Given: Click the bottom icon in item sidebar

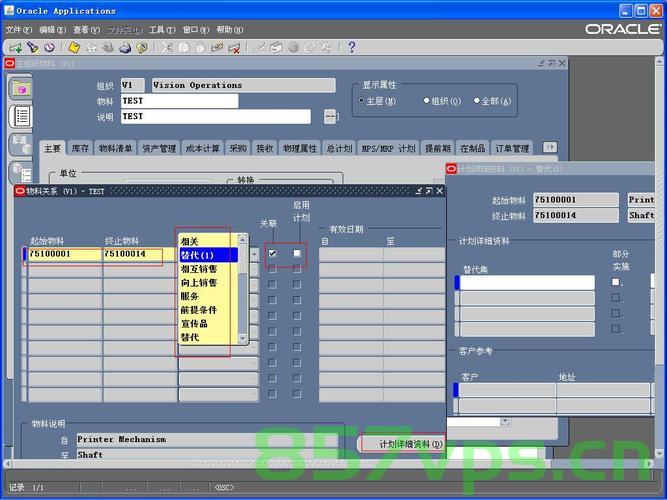Looking at the screenshot, I should coord(21,172).
